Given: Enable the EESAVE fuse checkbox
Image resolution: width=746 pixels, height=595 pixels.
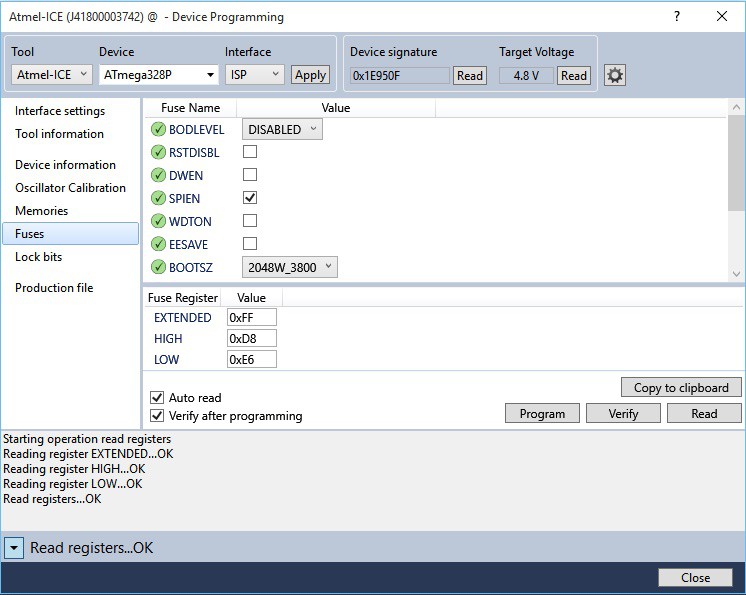Looking at the screenshot, I should click(x=250, y=244).
